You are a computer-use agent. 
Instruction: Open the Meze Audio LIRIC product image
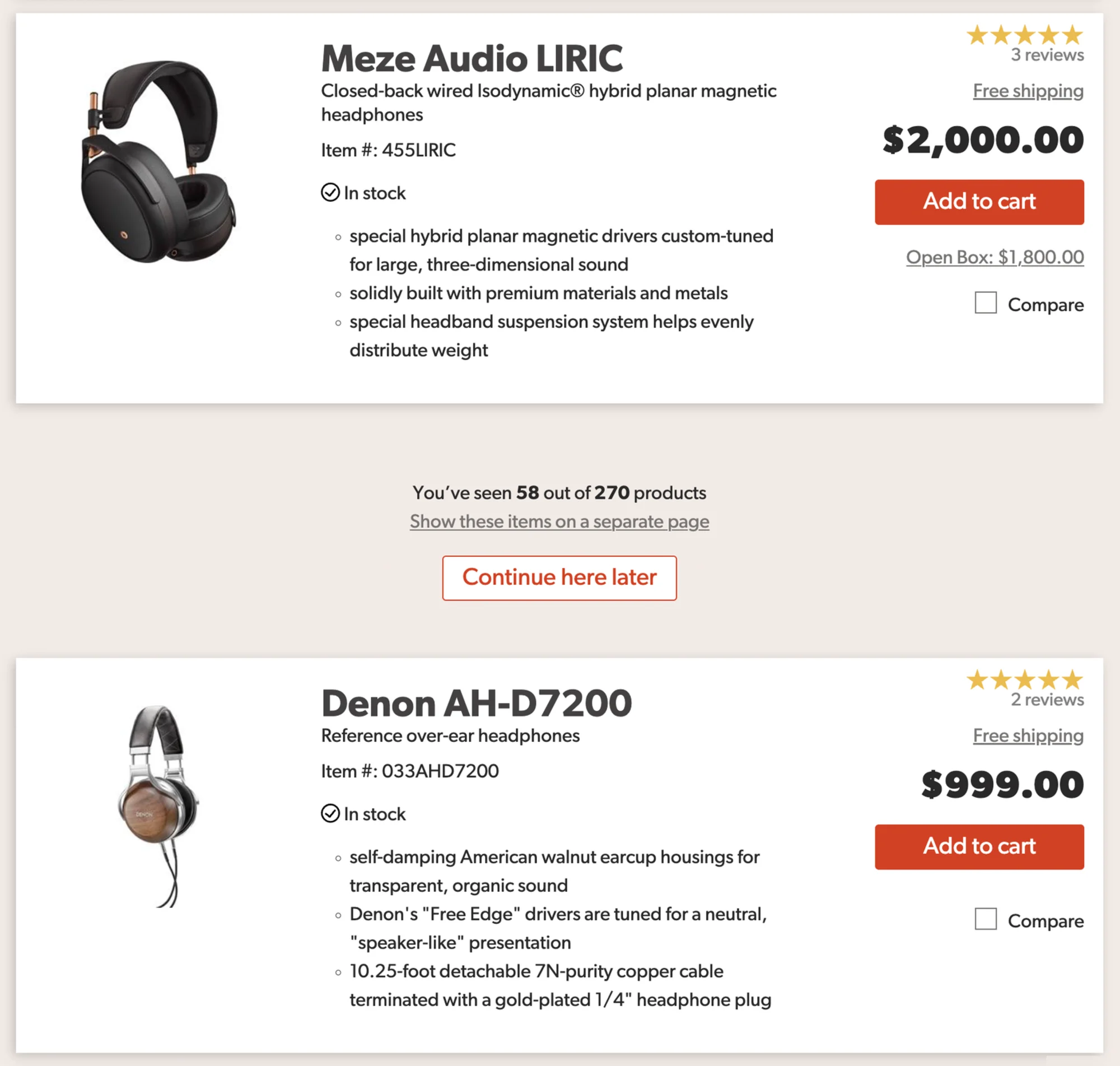(x=158, y=162)
